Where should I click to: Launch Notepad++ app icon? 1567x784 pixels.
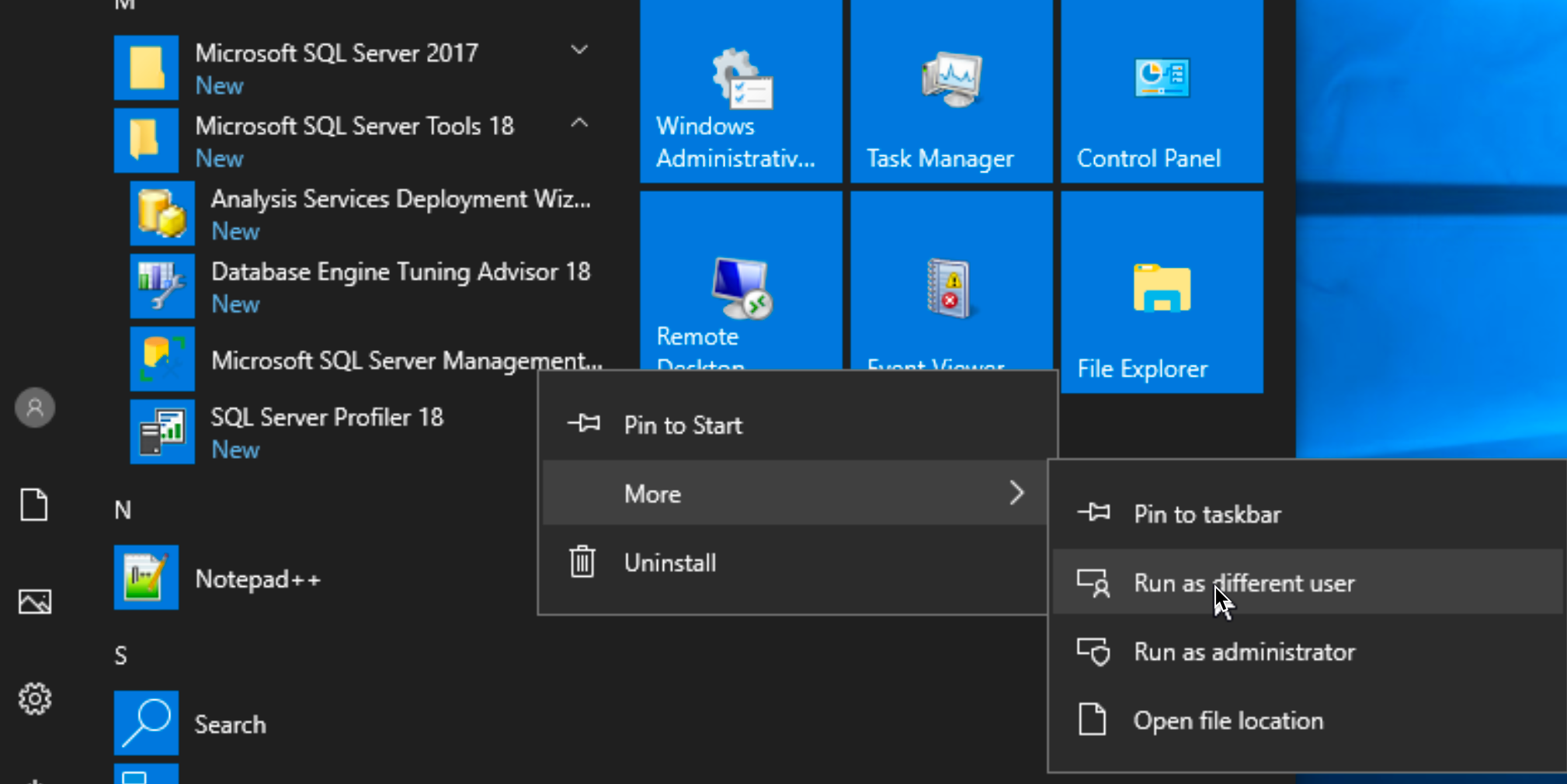click(146, 578)
